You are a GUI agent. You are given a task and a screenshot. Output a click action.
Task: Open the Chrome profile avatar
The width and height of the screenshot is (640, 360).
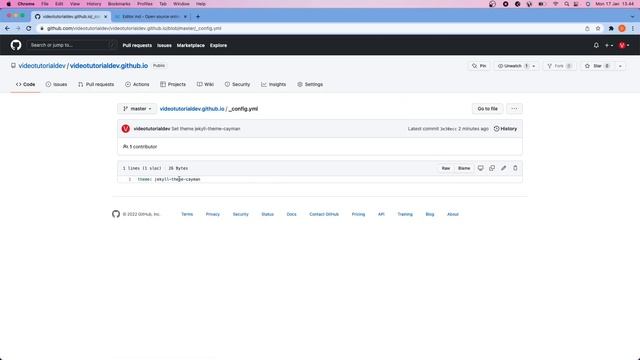622,29
